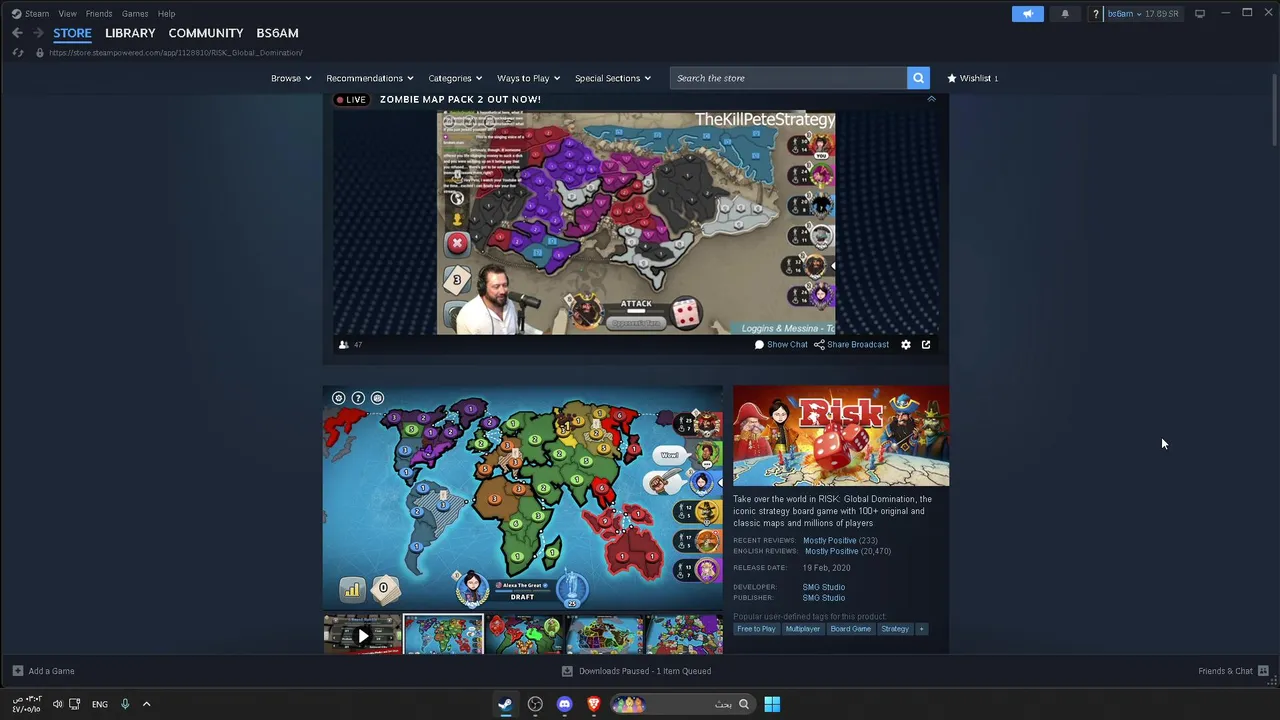The height and width of the screenshot is (720, 1280).
Task: Collapse the live broadcast panel chevron
Action: pos(931,99)
